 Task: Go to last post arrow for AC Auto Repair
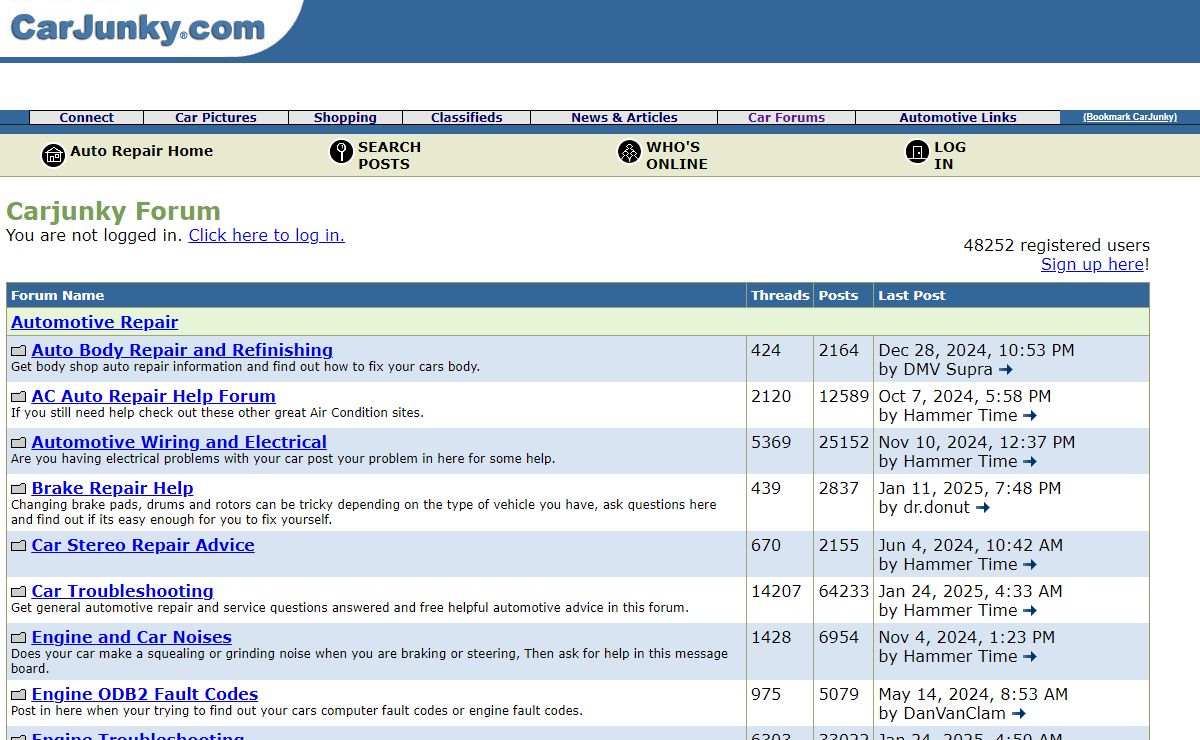pos(1030,416)
